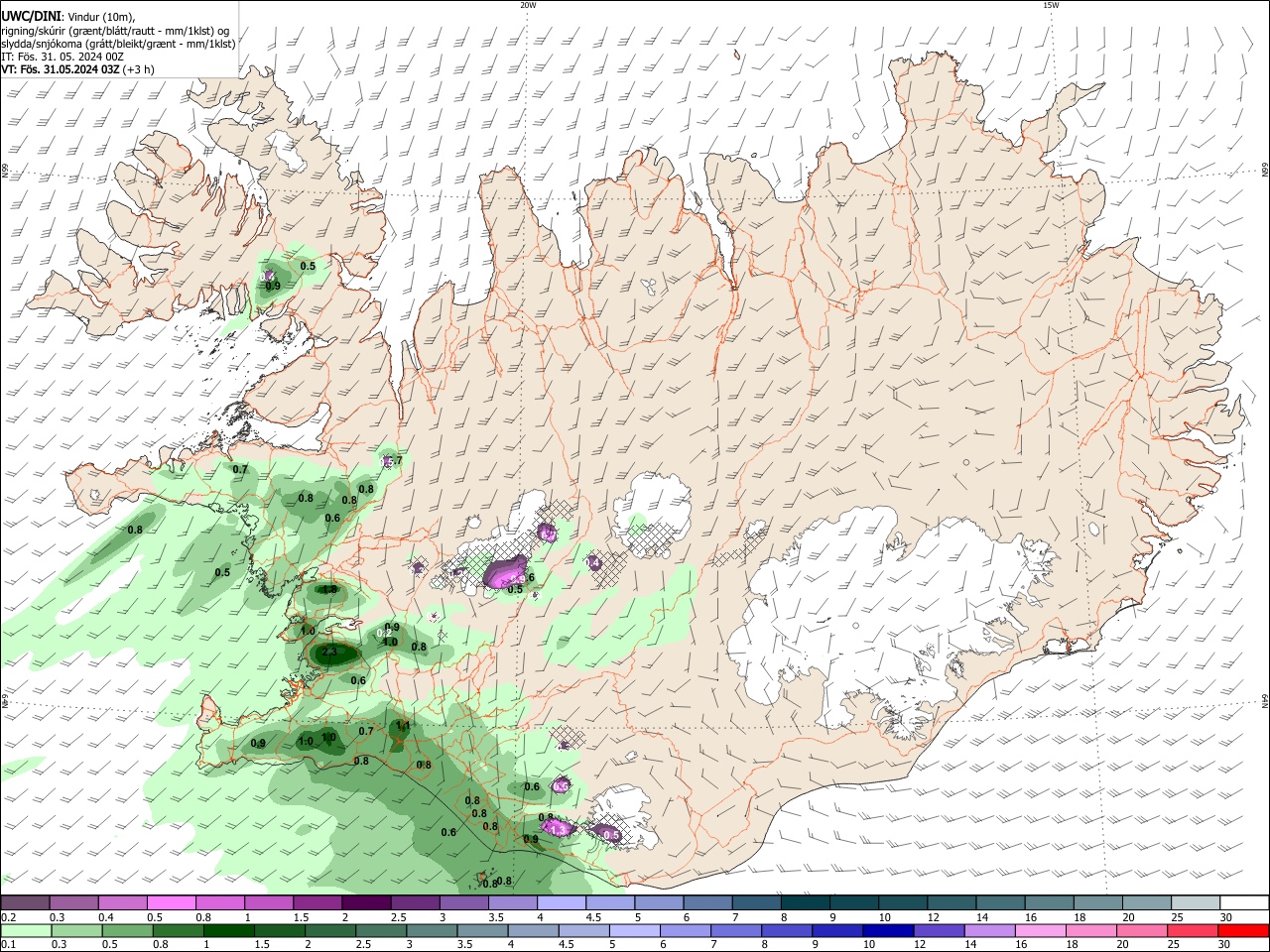Click the VT valid time line in the header
This screenshot has width=1270, height=952.
click(x=77, y=69)
